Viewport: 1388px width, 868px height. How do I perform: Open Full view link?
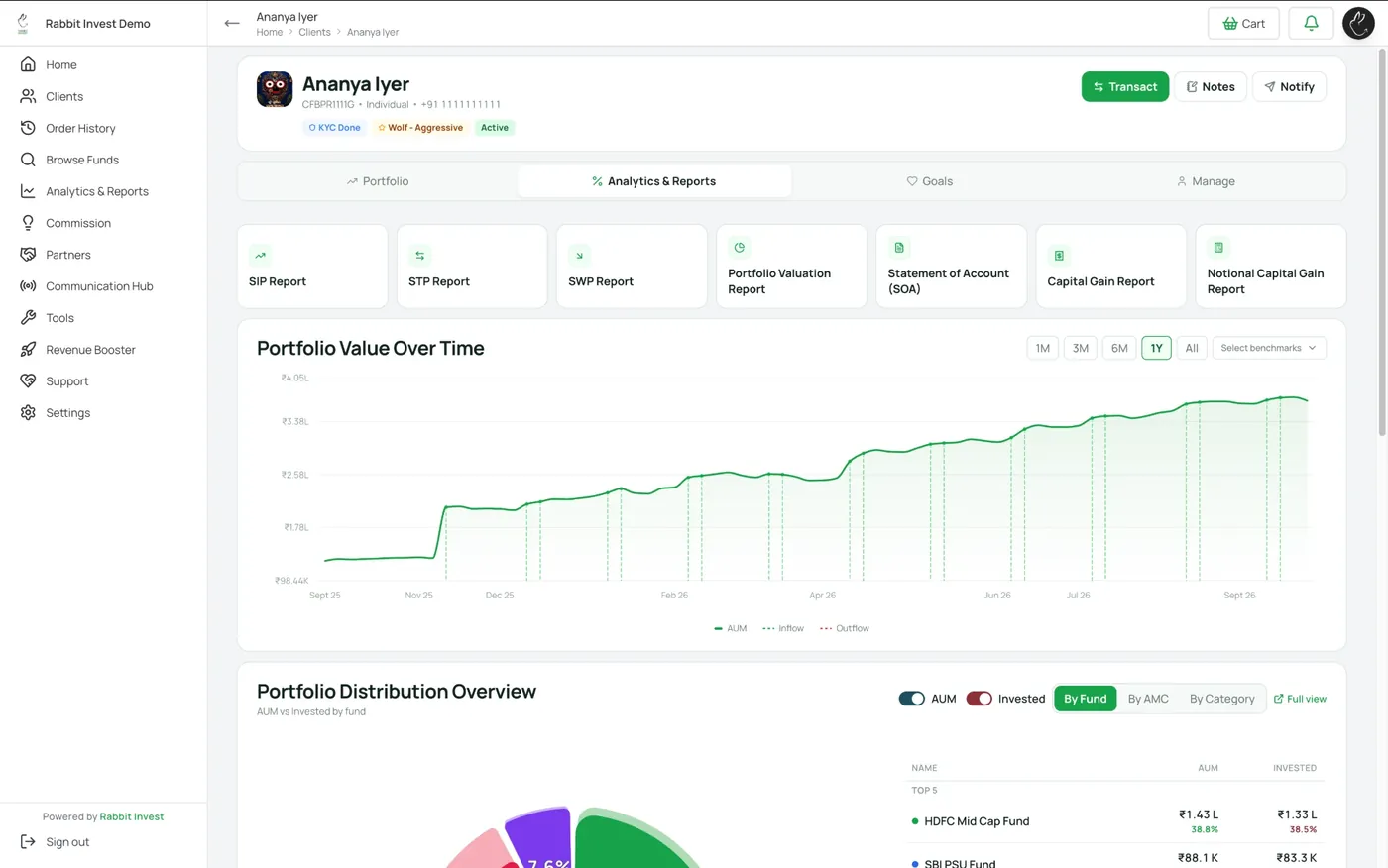[1300, 699]
